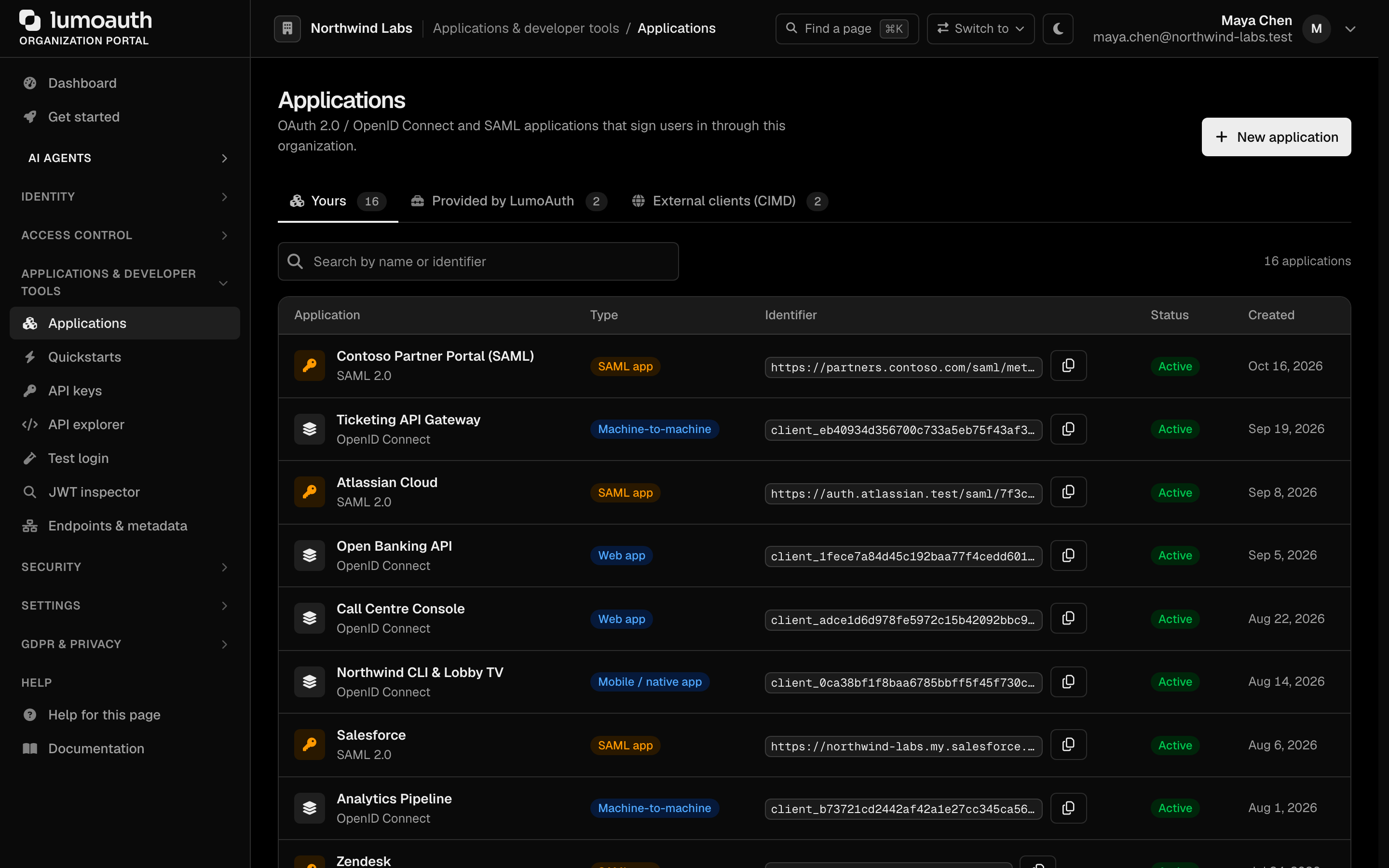Viewport: 1389px width, 868px height.
Task: Focus the Search by name or identifier field
Action: (x=478, y=262)
